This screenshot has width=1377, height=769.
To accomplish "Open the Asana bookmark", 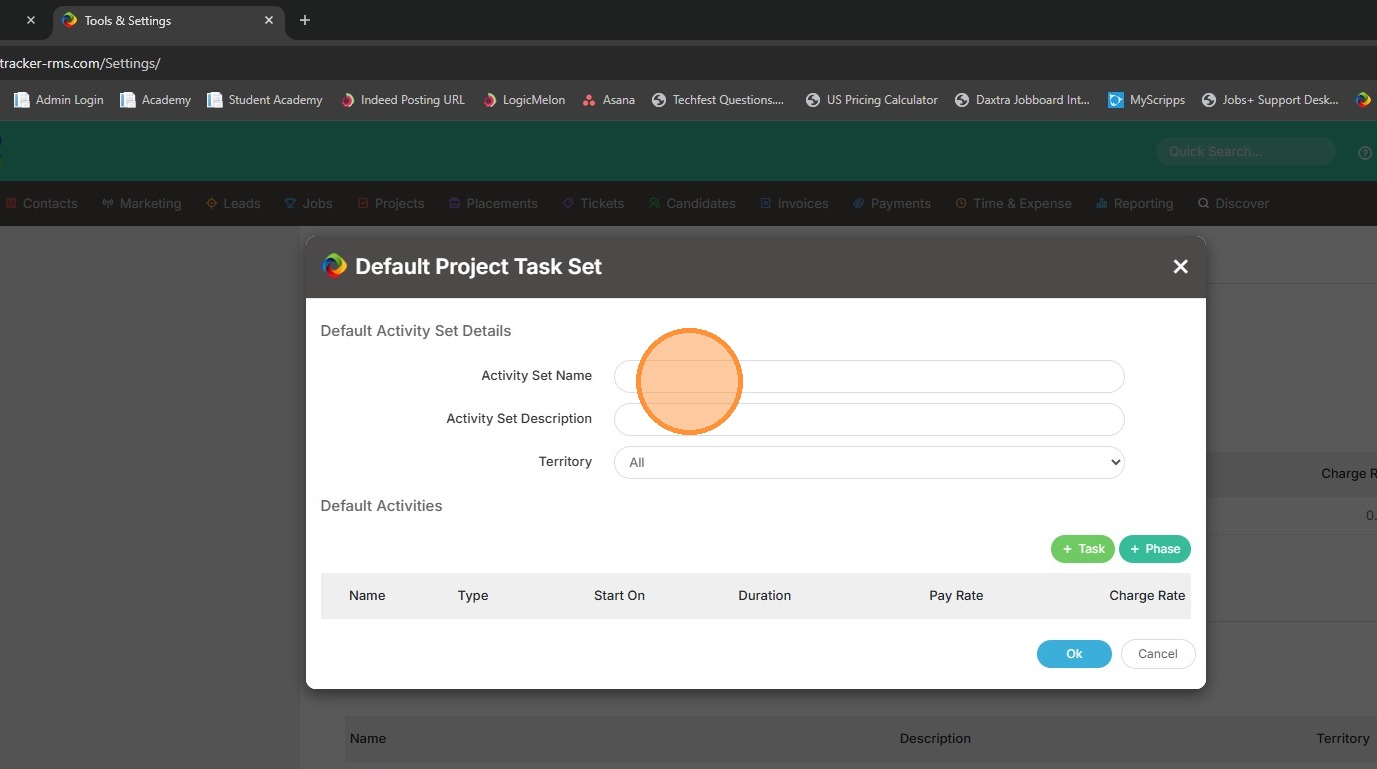I will 608,100.
